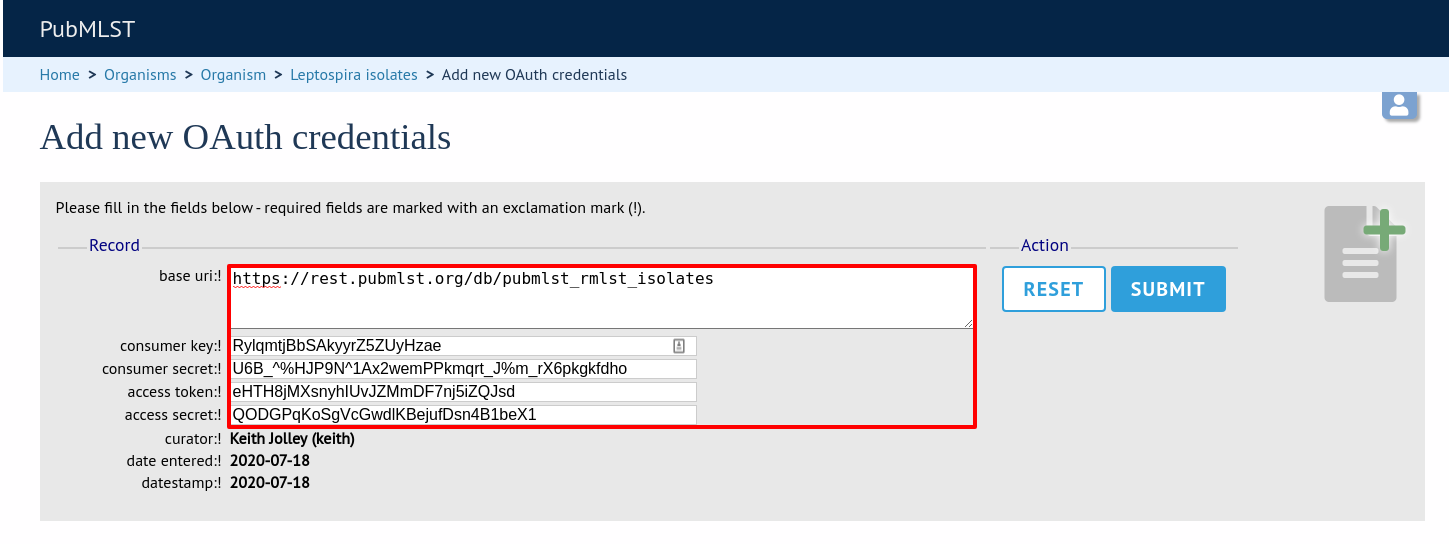Open the Organisms breadcrumb link
Viewport: 1449px width, 544px height.
tap(140, 75)
